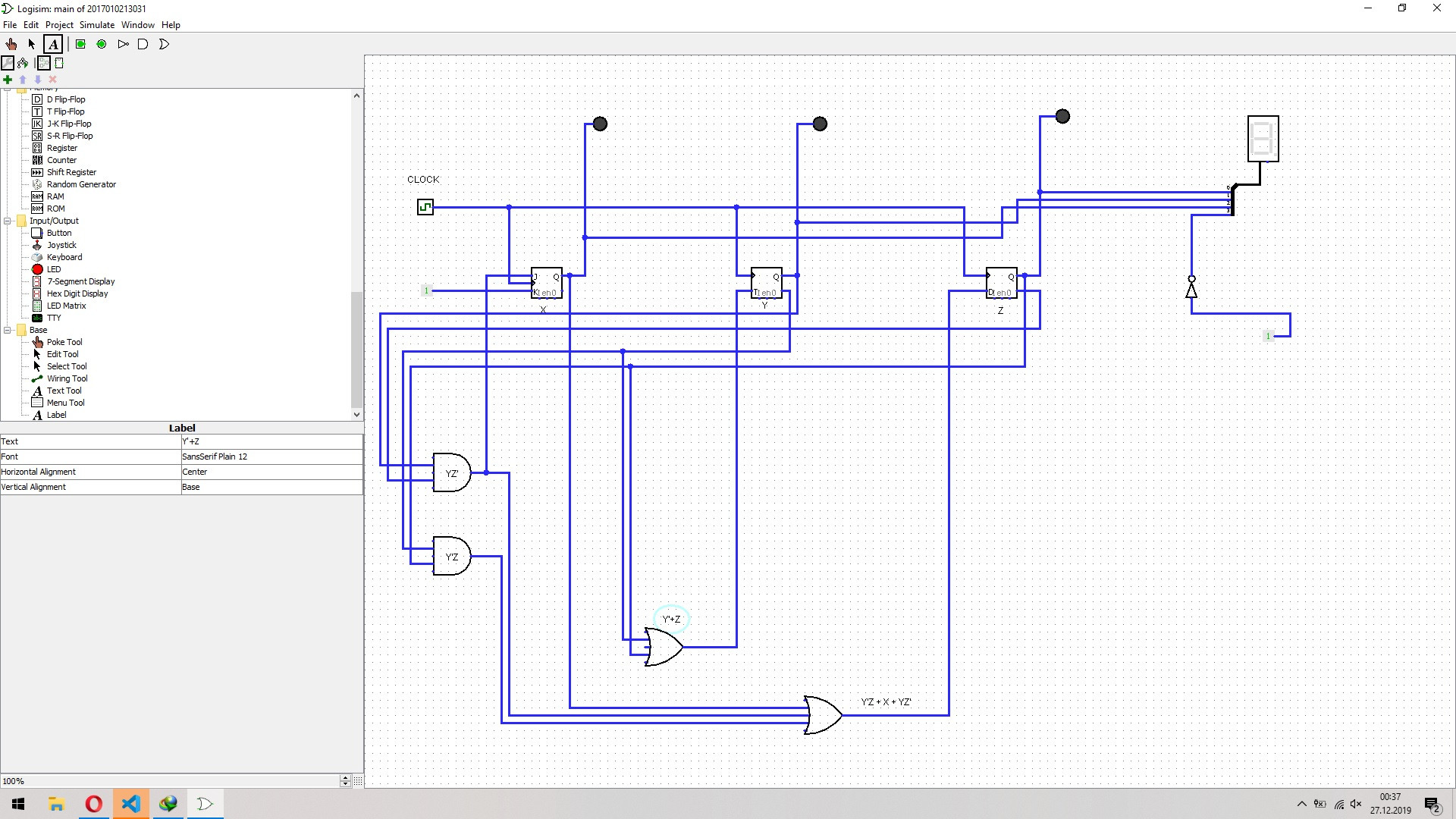Image resolution: width=1456 pixels, height=819 pixels.
Task: Click the AND gate labeled YZ'
Action: pyautogui.click(x=452, y=472)
